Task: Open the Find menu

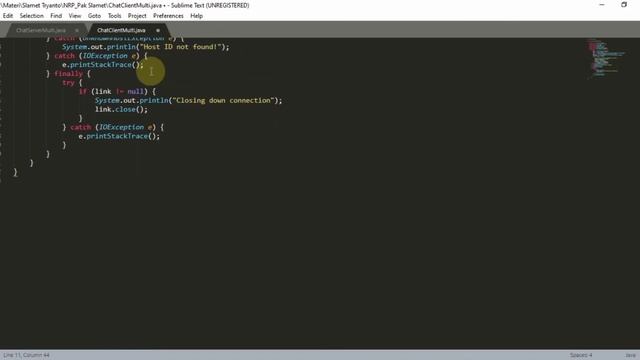Action: (x=56, y=16)
